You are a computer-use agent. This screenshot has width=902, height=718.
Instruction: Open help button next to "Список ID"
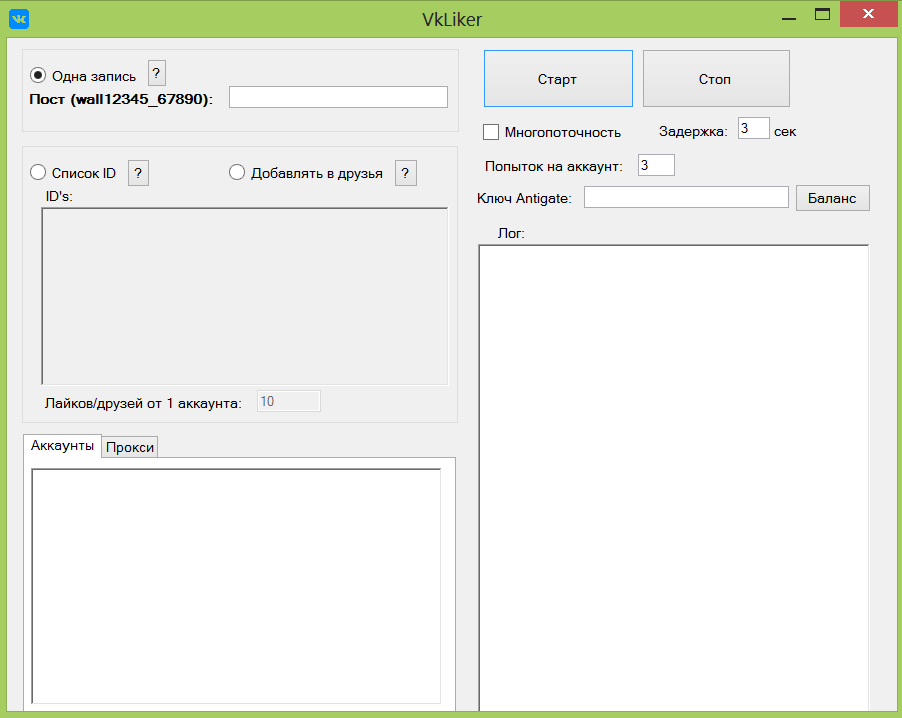tap(138, 173)
